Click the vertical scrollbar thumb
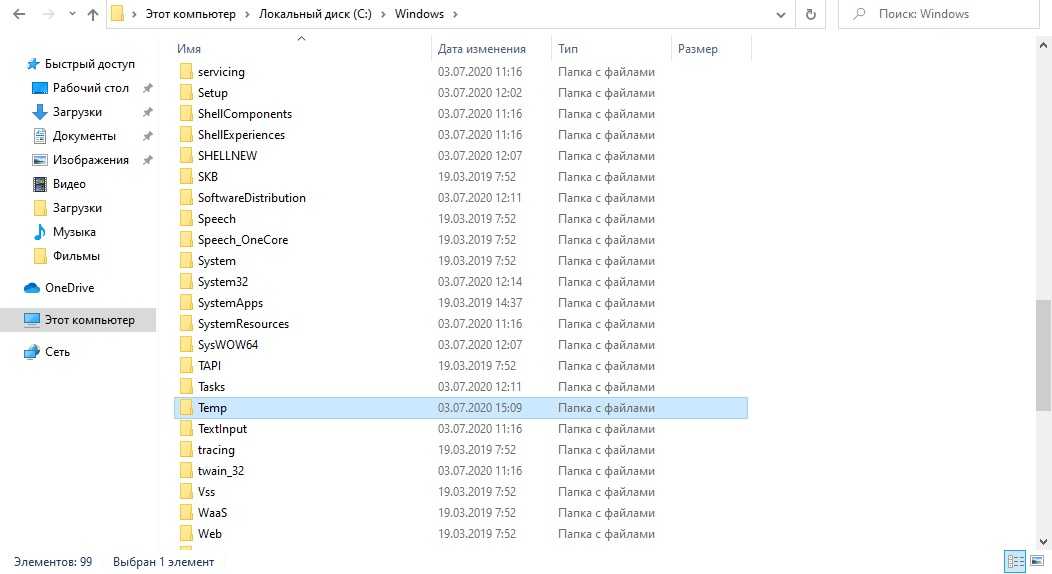 [x=1043, y=355]
